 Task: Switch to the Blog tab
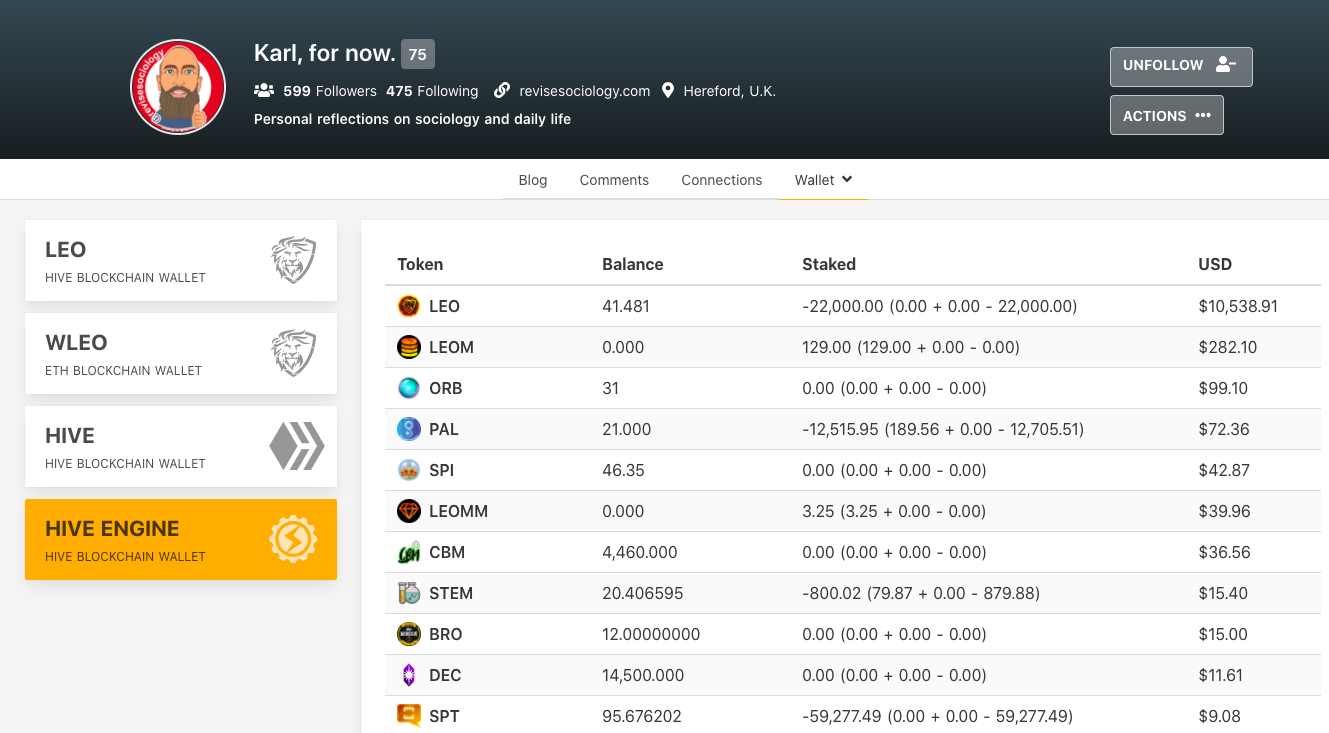coord(533,180)
